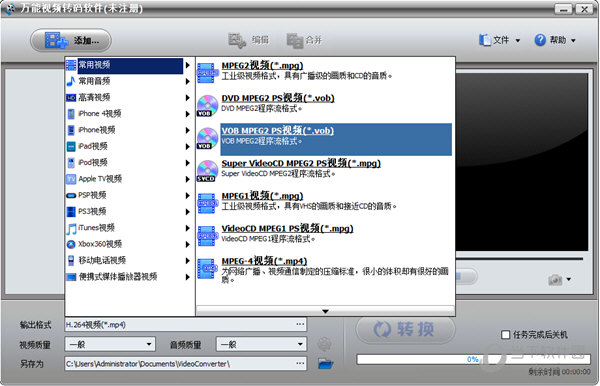Open the 音频质量 quality dropdown
This screenshot has height=386, width=600.
[x=261, y=344]
